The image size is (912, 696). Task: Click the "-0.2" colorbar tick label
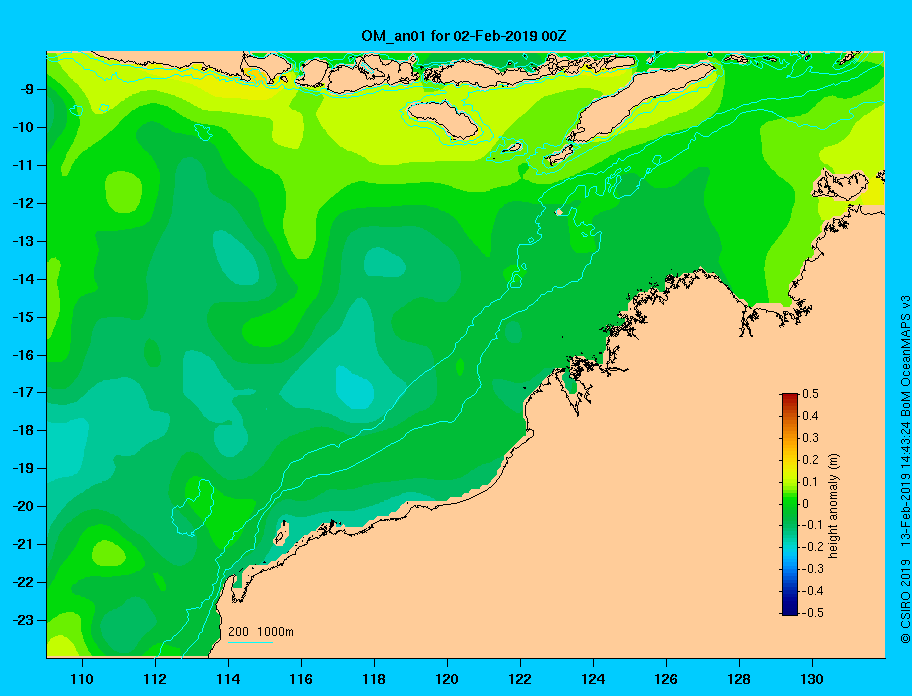coord(813,547)
